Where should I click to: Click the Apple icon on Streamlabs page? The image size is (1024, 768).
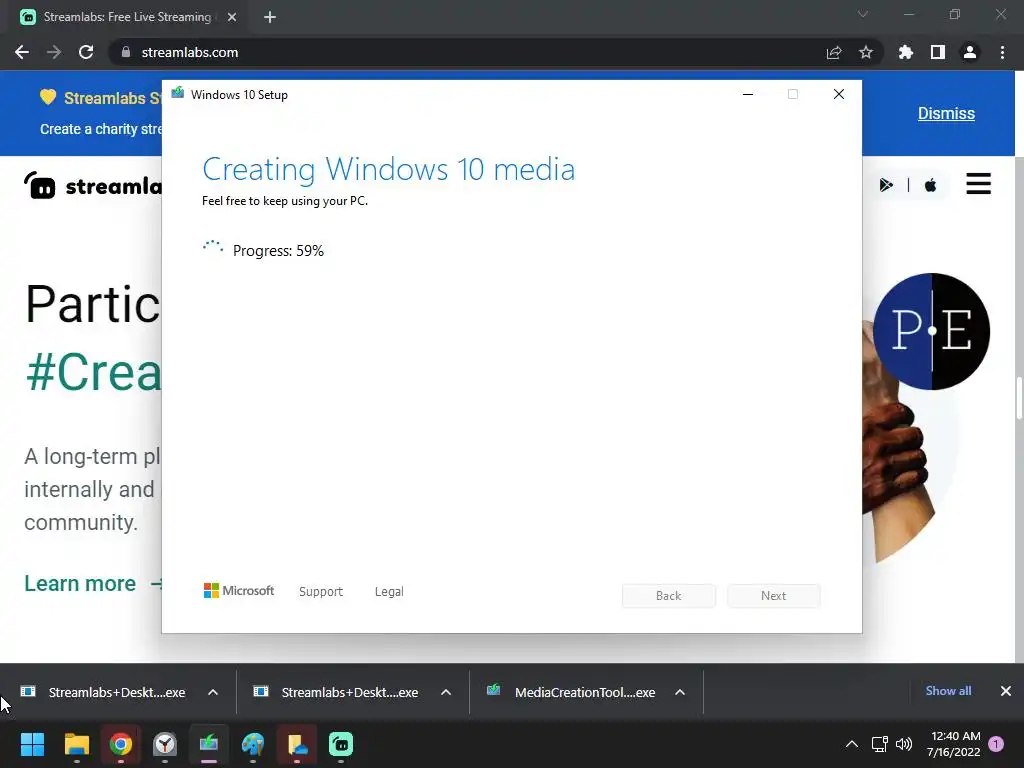pos(931,185)
